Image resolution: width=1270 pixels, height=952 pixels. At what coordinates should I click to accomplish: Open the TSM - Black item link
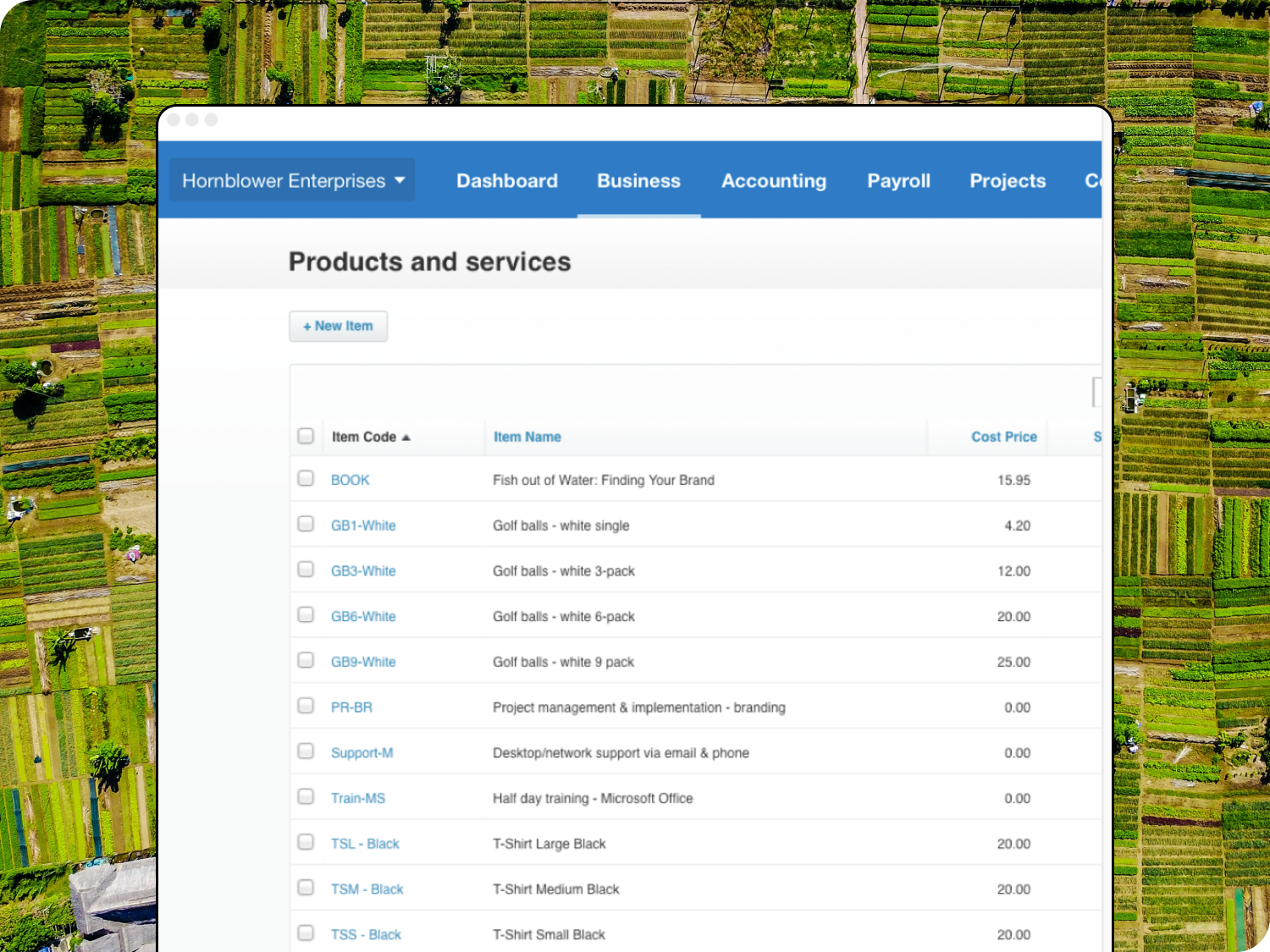[367, 889]
